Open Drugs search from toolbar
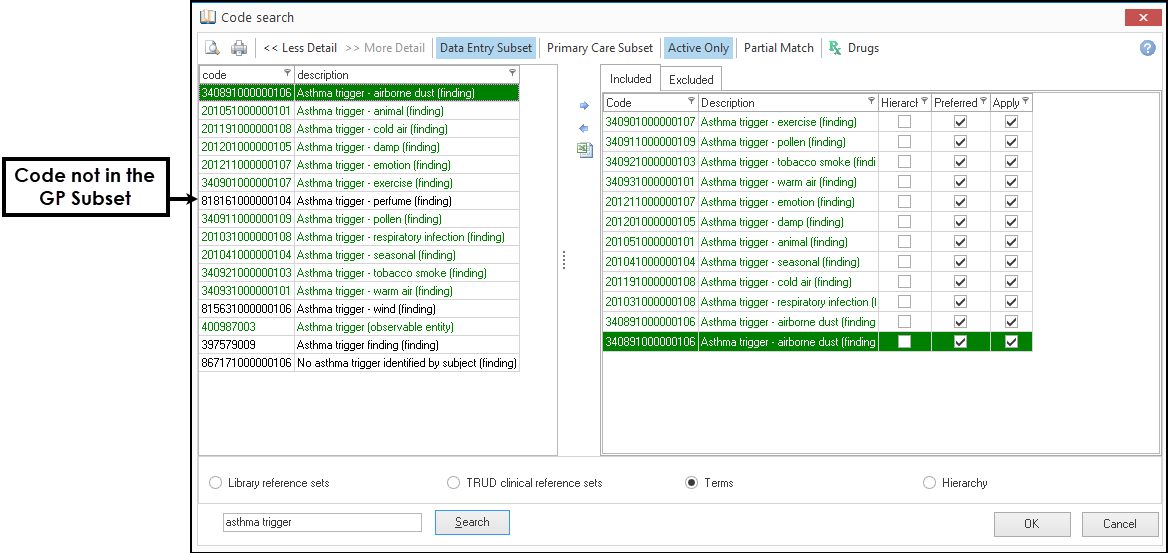The width and height of the screenshot is (1168, 553). [853, 48]
